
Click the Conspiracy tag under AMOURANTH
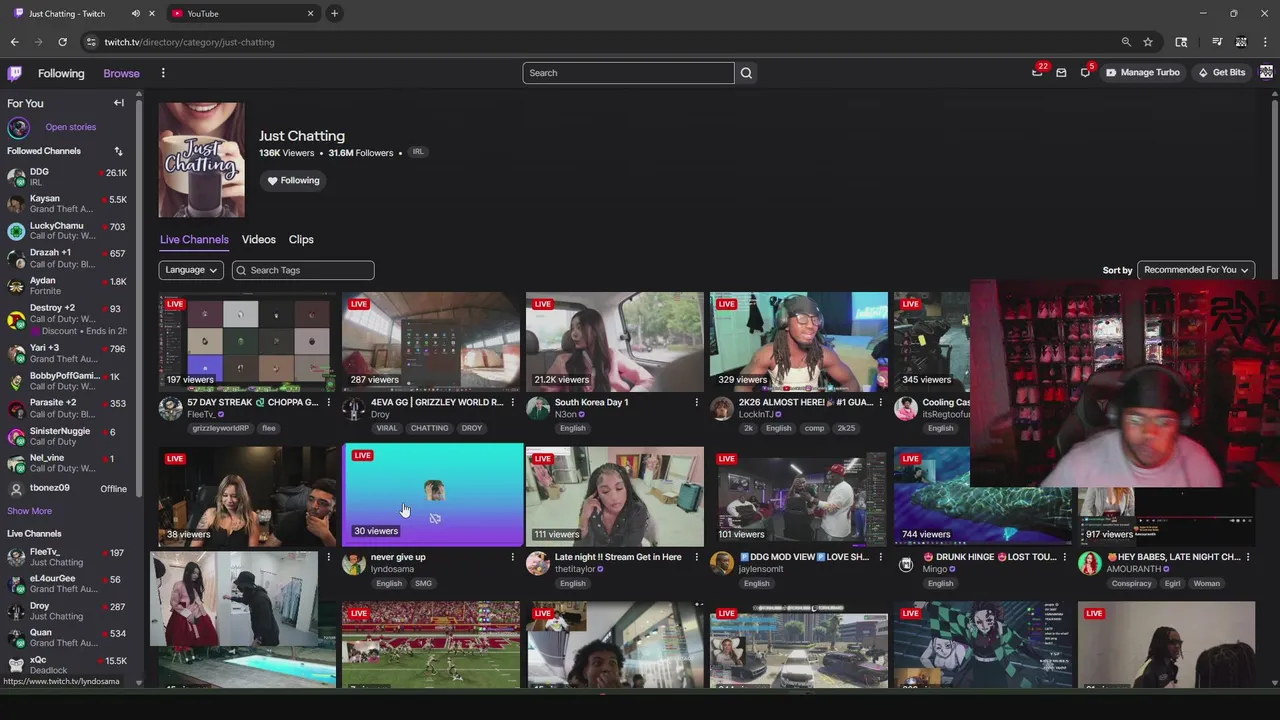pyautogui.click(x=1131, y=583)
